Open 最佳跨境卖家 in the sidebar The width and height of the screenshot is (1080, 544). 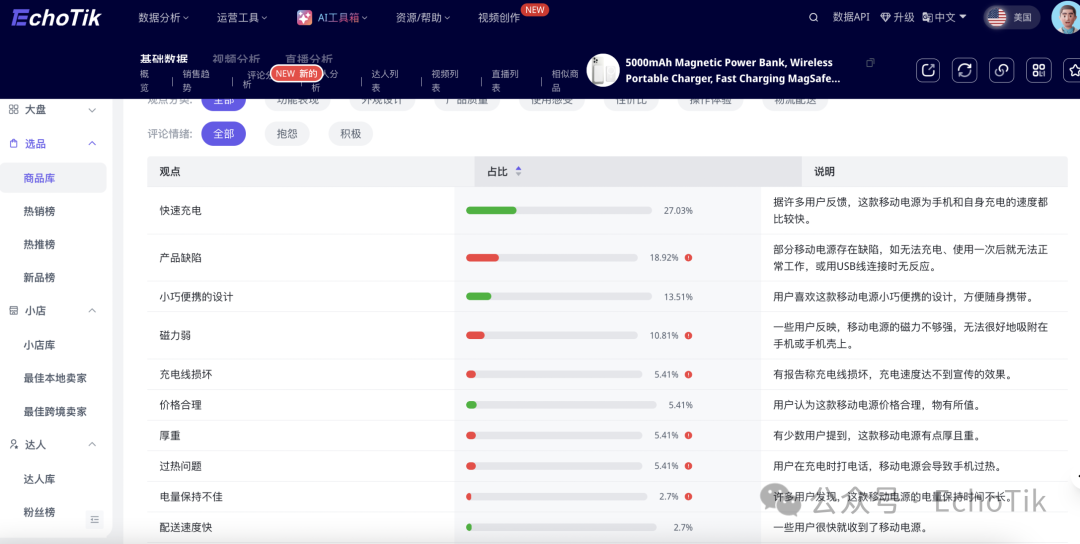pos(55,412)
